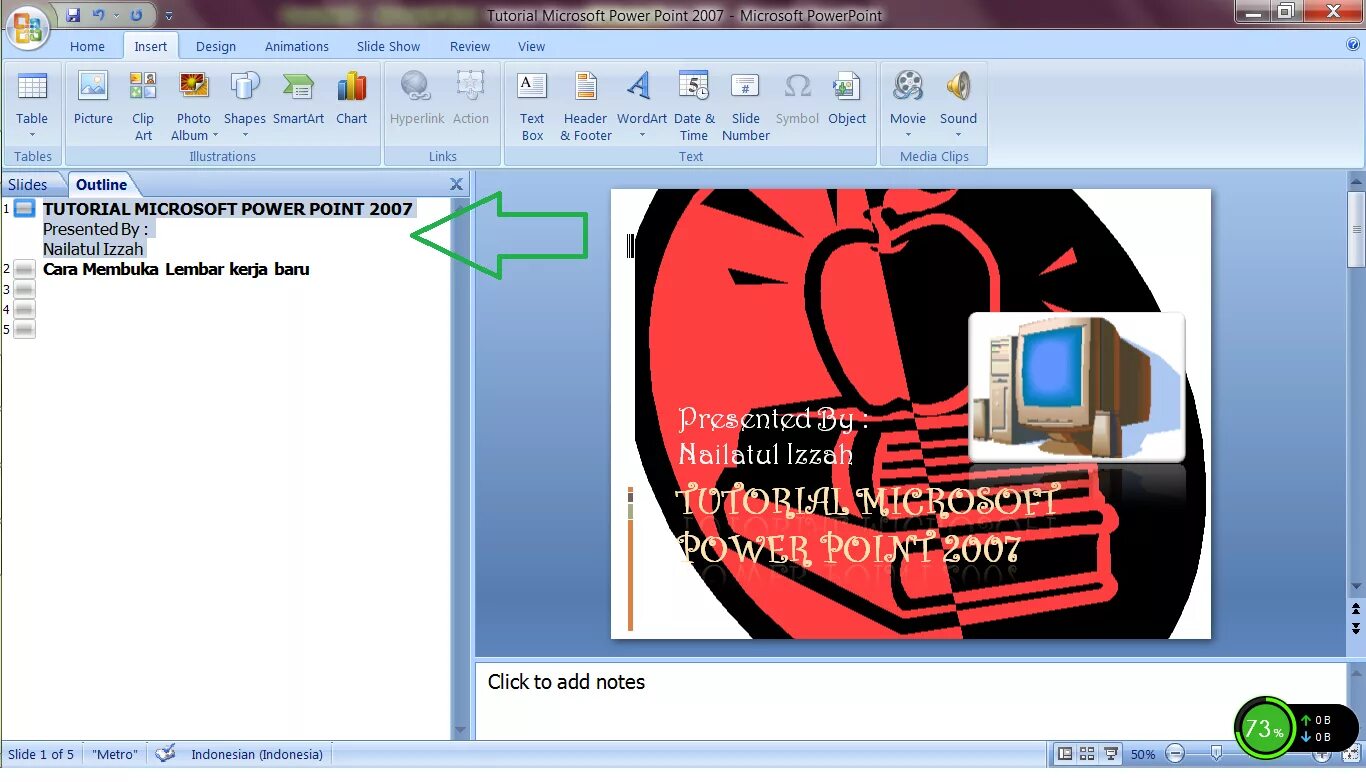Click 'Indonesian (Indonesia)' language indicator
This screenshot has width=1366, height=782.
[257, 755]
